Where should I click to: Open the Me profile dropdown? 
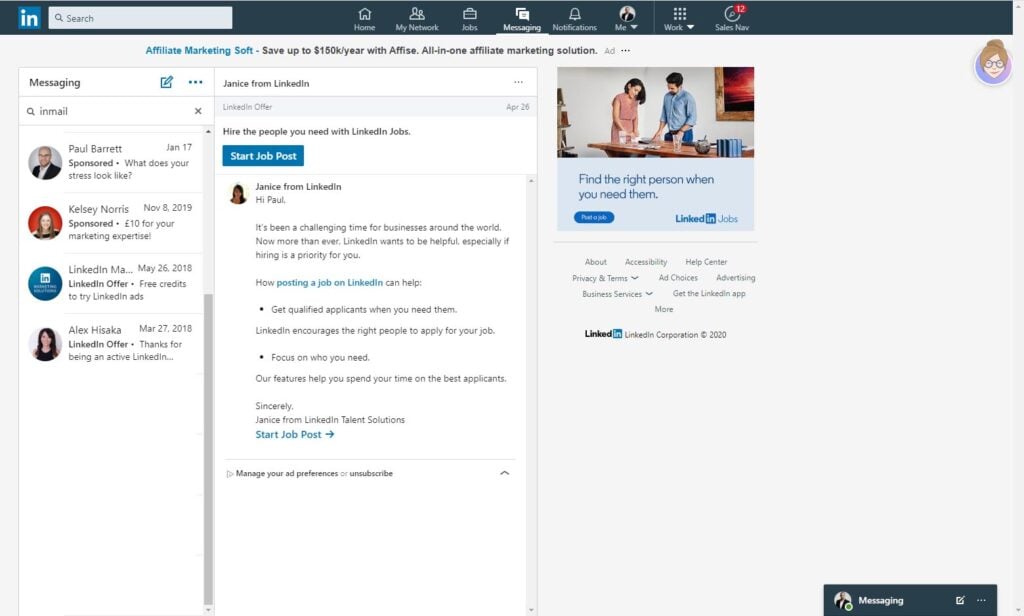[x=626, y=18]
